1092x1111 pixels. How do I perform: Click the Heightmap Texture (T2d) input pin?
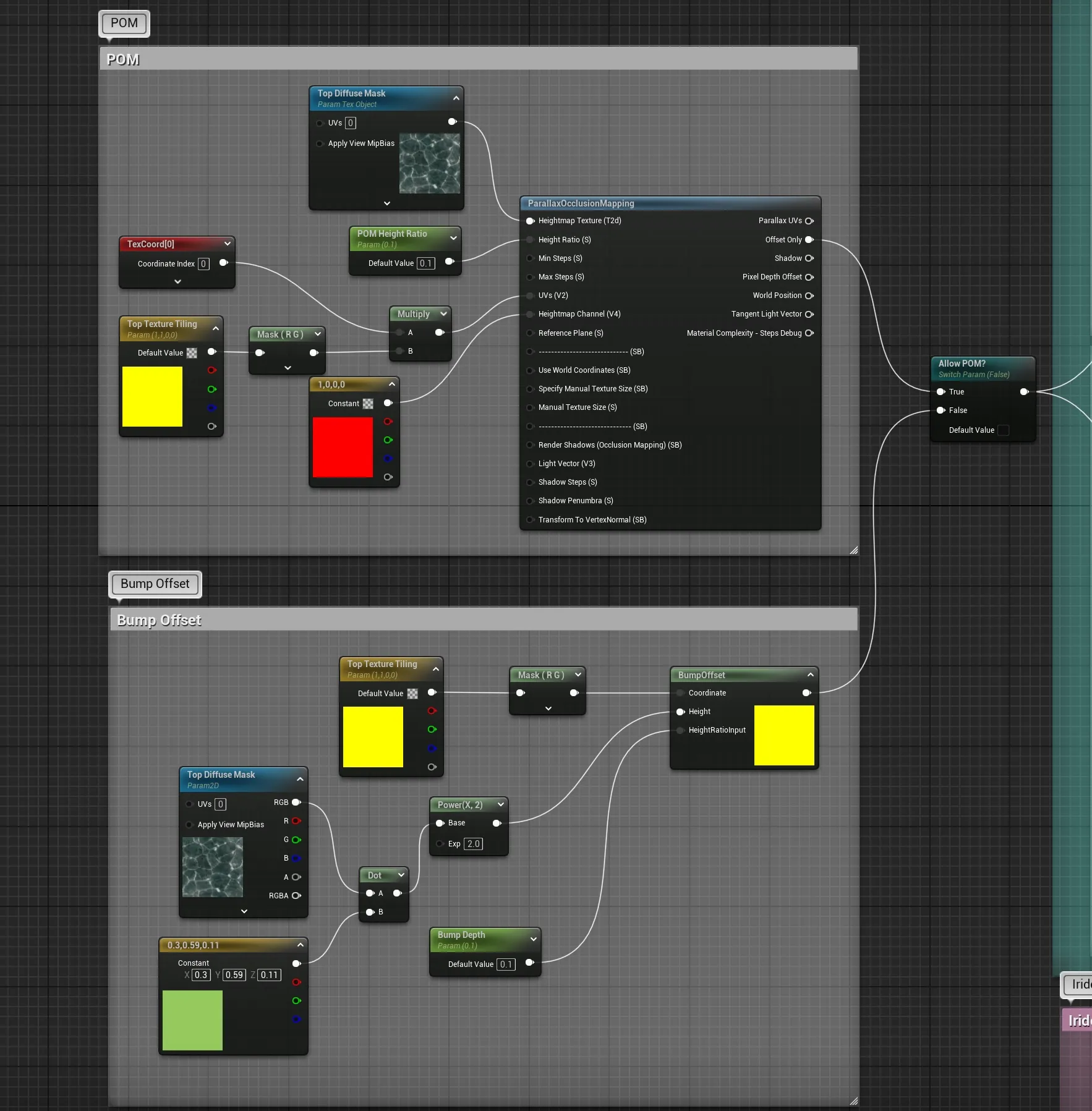pos(531,221)
